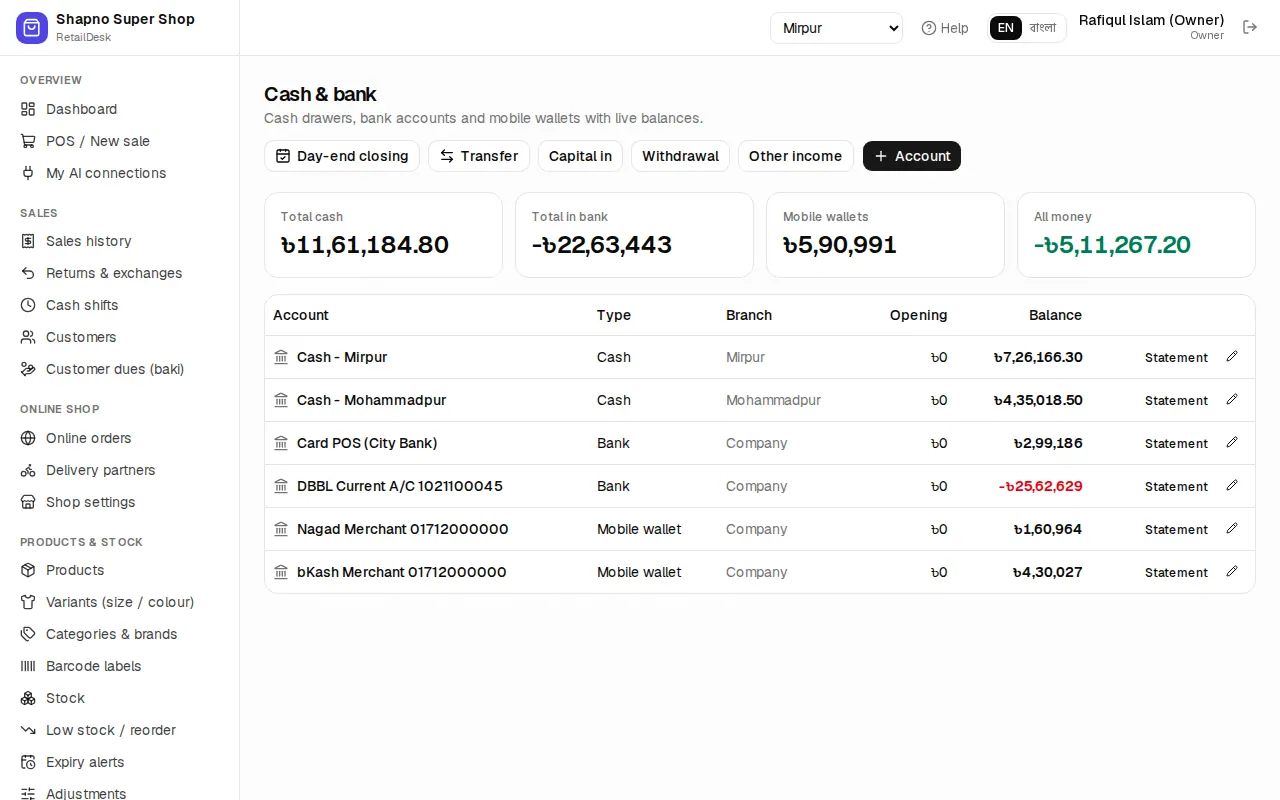Open Statement for Card POS (City Bank)
The height and width of the screenshot is (800, 1280).
pyautogui.click(x=1176, y=444)
